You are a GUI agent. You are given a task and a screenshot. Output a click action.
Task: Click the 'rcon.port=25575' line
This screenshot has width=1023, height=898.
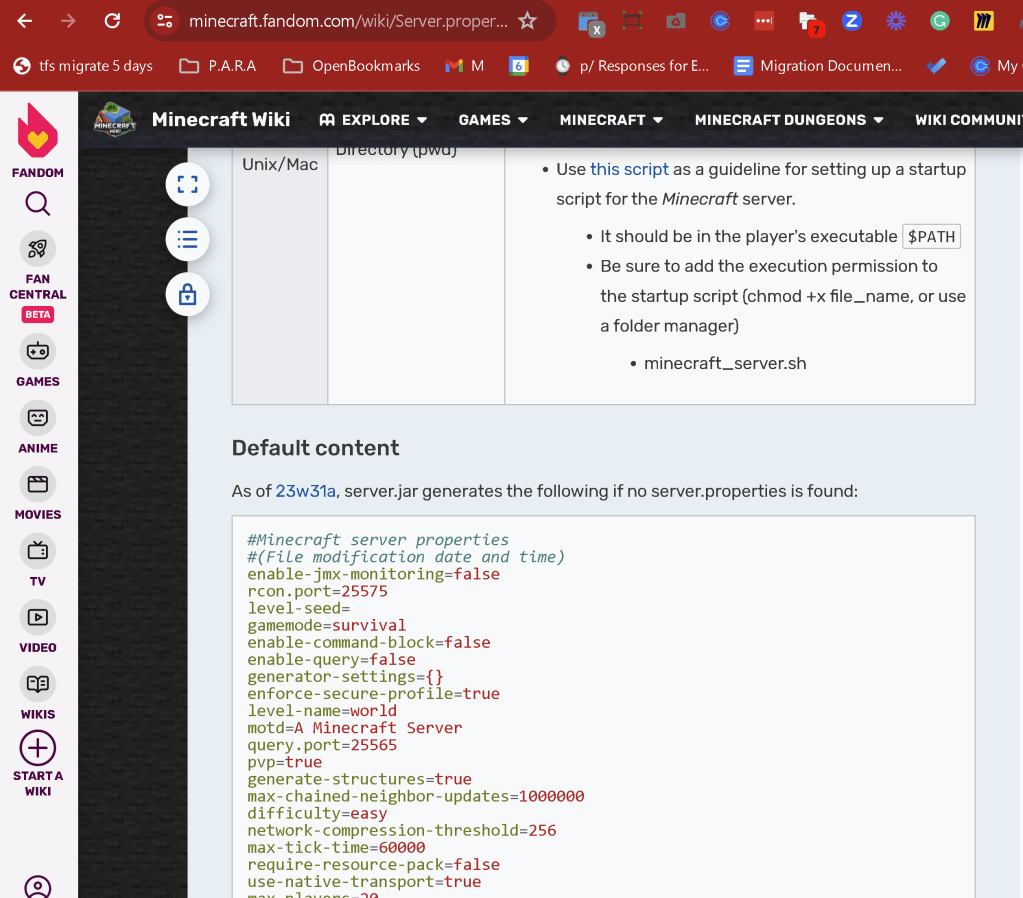point(317,591)
